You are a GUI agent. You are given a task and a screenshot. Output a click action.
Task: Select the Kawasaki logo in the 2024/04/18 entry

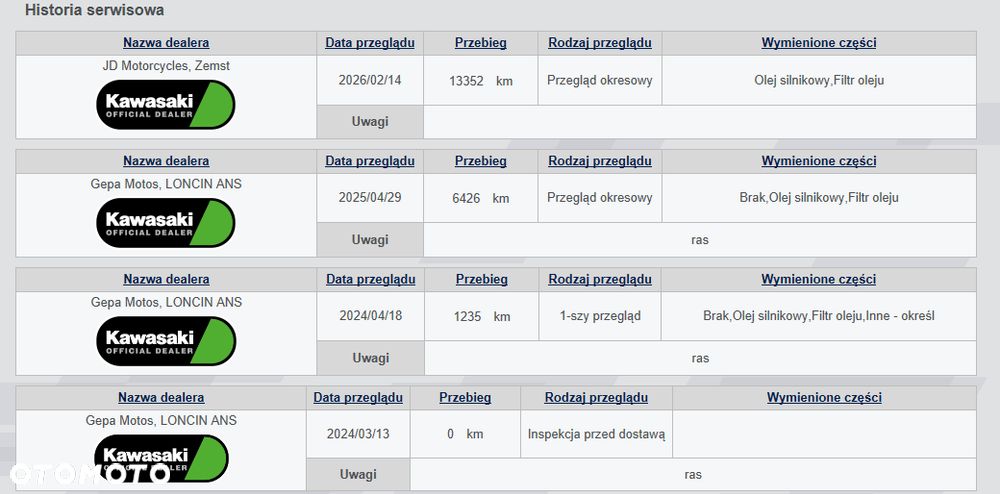point(166,341)
